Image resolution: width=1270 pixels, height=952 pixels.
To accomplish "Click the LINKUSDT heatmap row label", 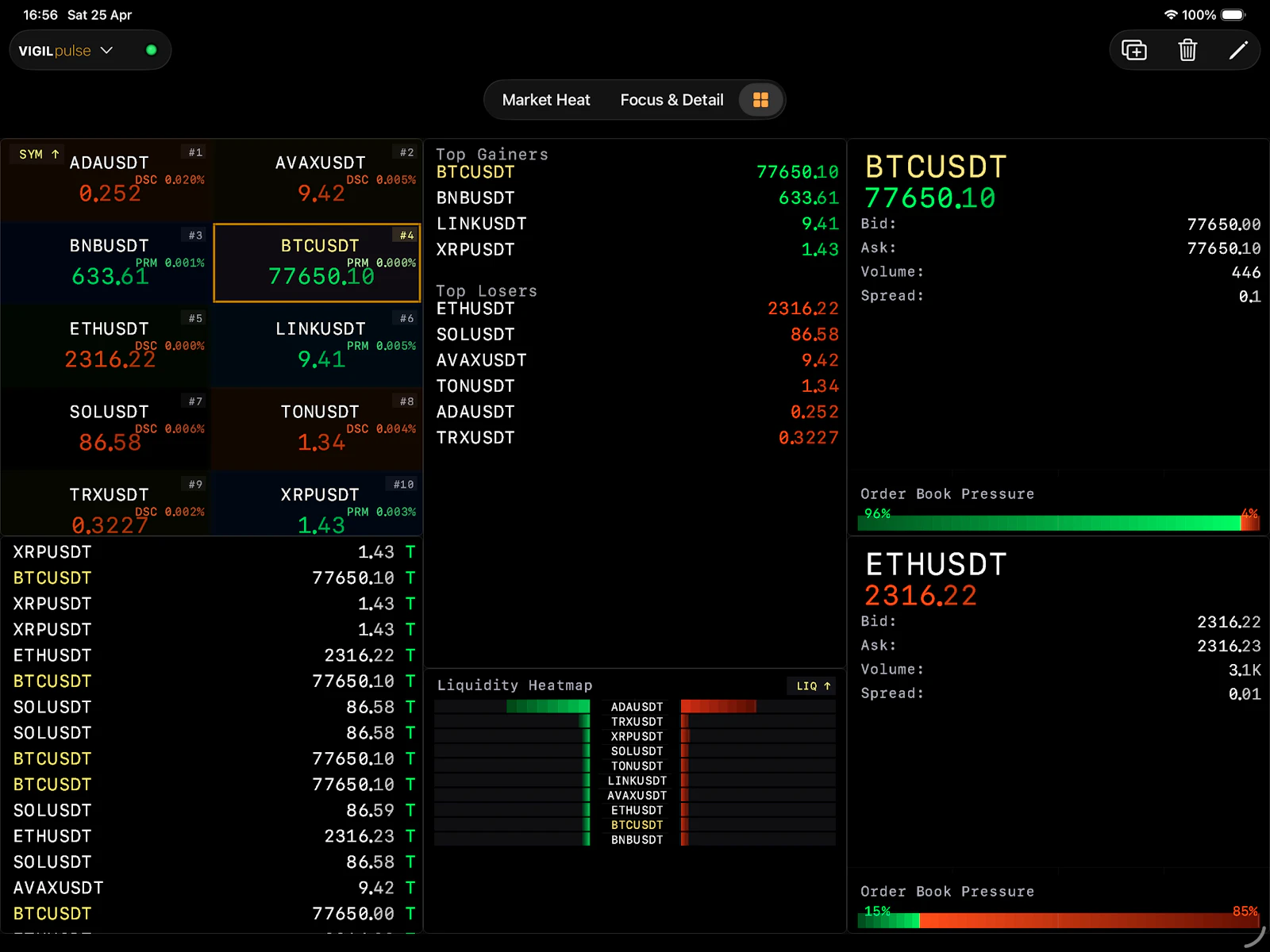I will [x=637, y=781].
